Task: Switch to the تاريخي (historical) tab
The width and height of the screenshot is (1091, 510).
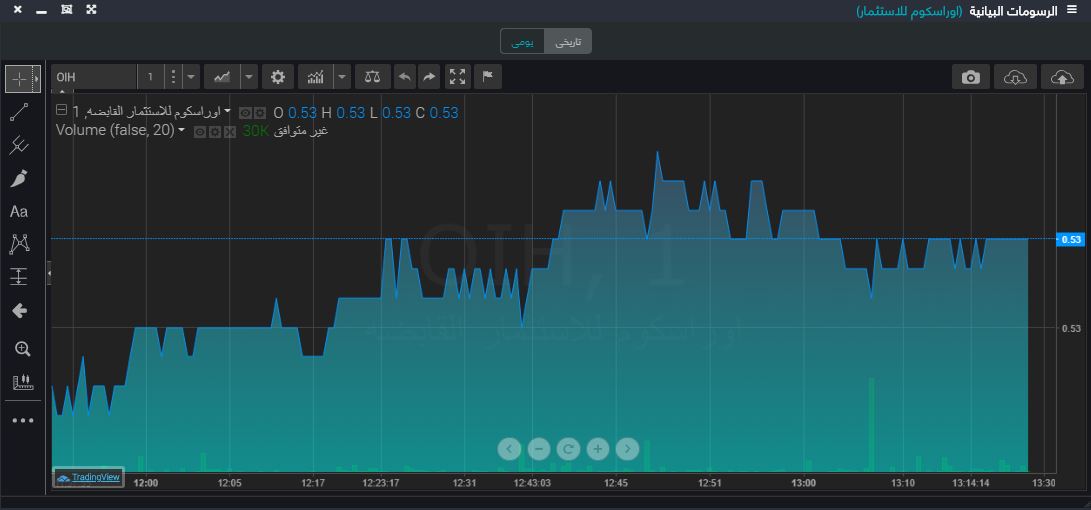Action: coord(569,41)
